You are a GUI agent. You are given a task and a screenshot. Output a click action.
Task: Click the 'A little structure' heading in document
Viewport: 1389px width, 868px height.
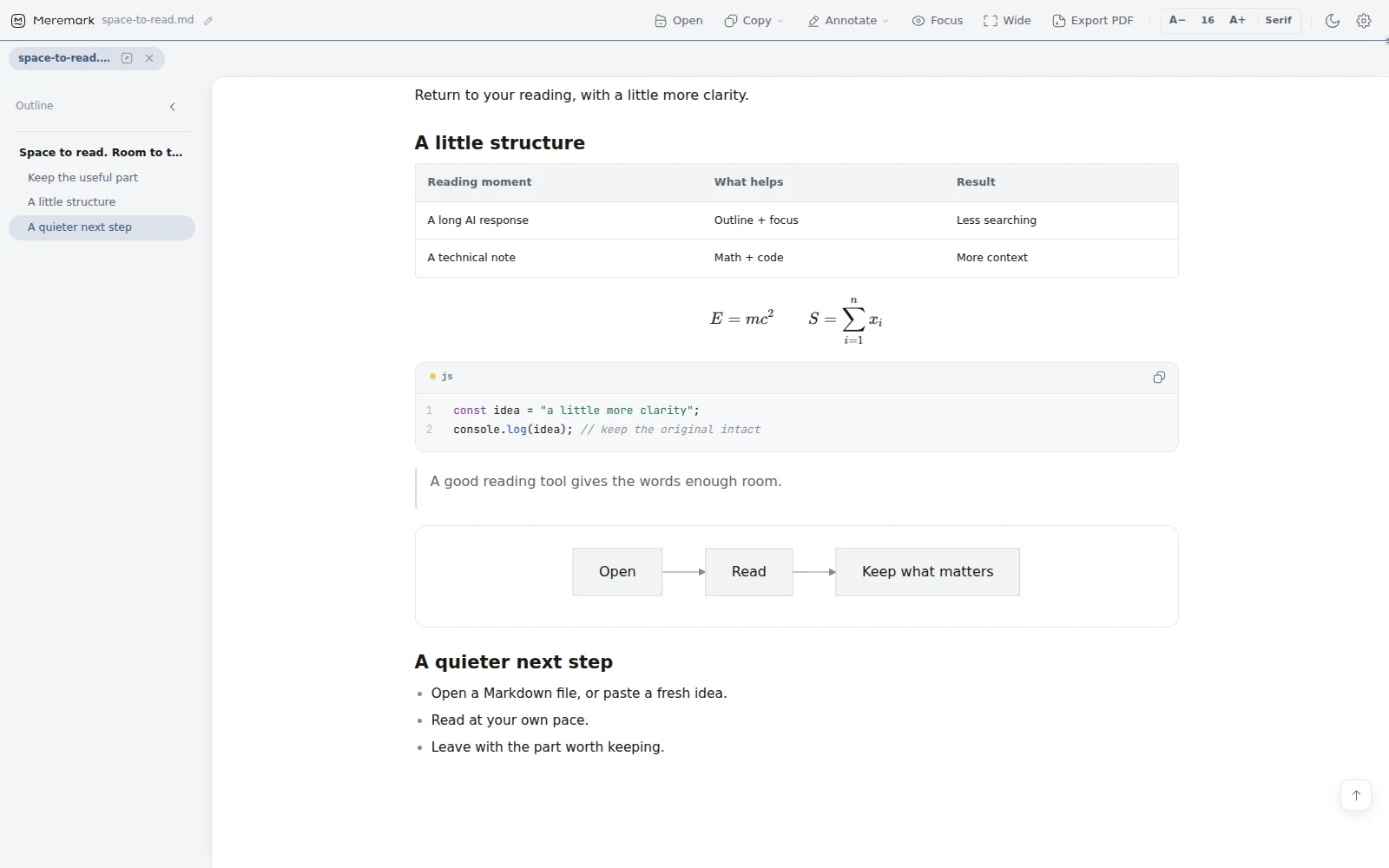pos(500,143)
